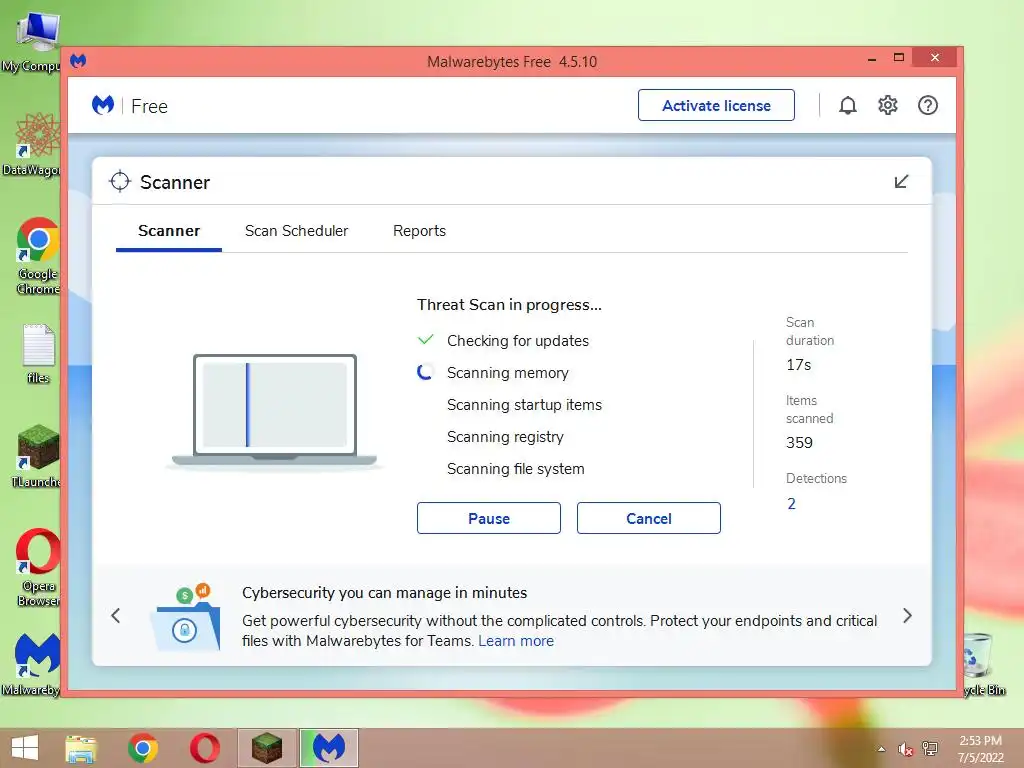
Task: Show hidden system tray icons
Action: tap(881, 749)
